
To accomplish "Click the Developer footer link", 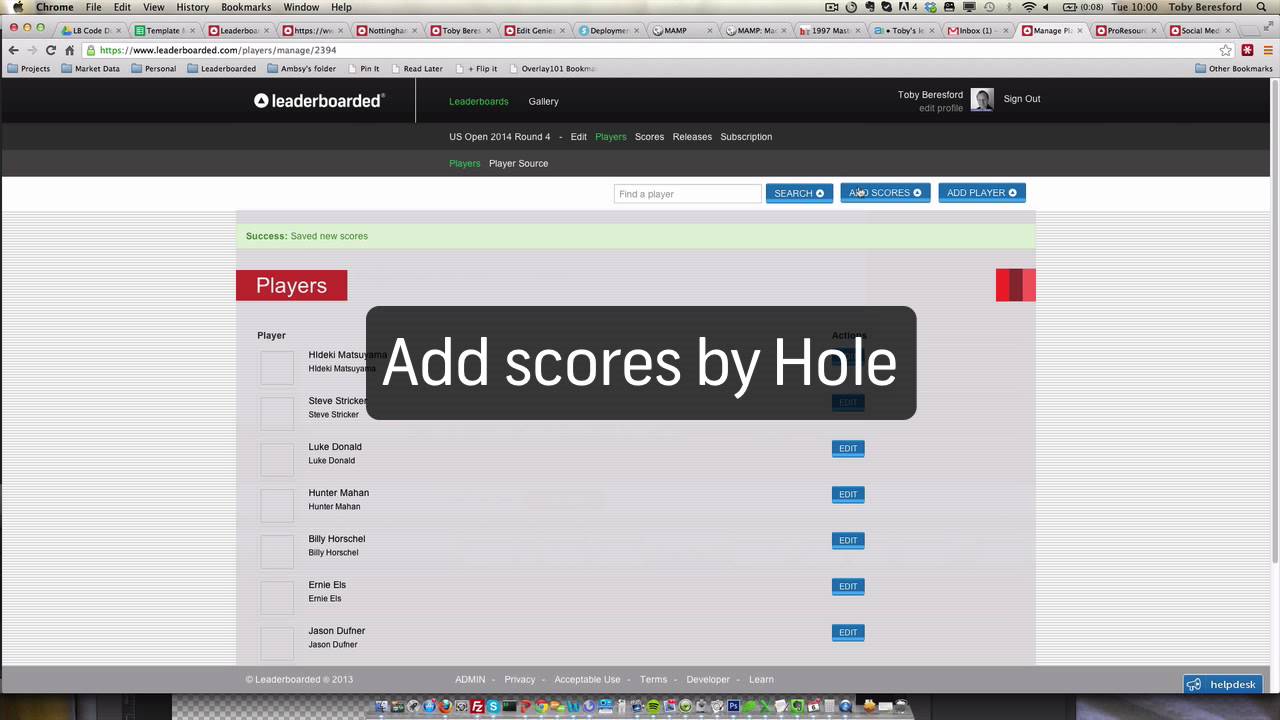I will coord(708,680).
